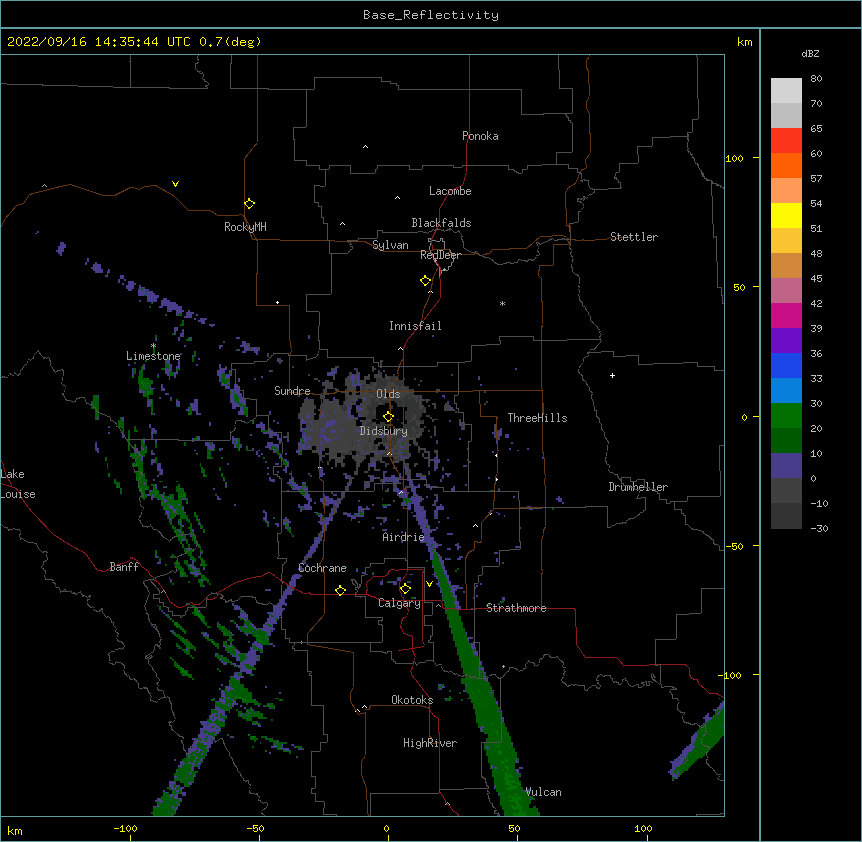Select the Drumheller city label
Image resolution: width=862 pixels, height=842 pixels.
point(638,487)
